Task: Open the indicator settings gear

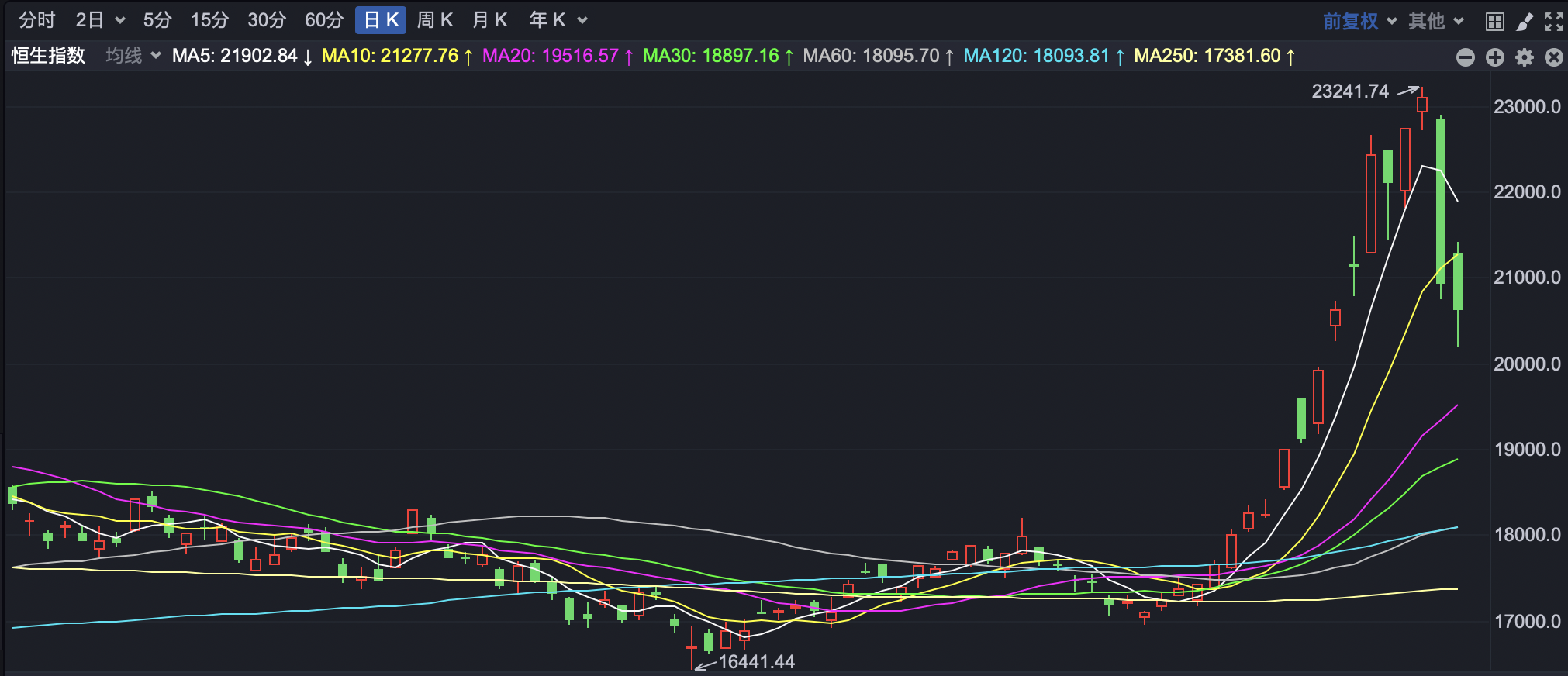Action: coord(1525,57)
